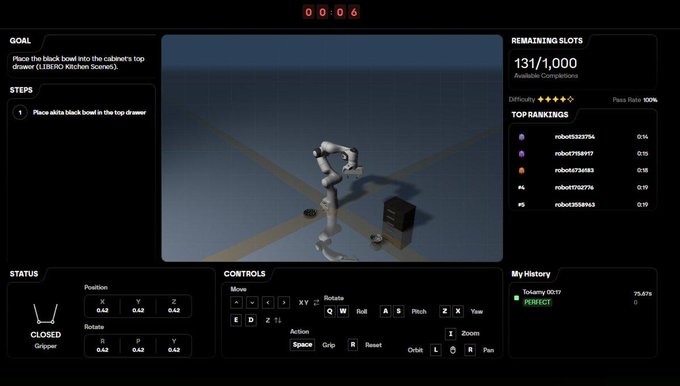Click the Pass Rate 100% text

[635, 100]
